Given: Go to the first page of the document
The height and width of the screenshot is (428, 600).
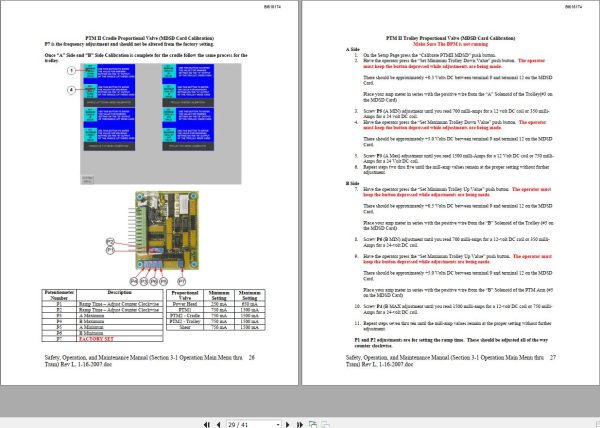Looking at the screenshot, I should [x=207, y=424].
